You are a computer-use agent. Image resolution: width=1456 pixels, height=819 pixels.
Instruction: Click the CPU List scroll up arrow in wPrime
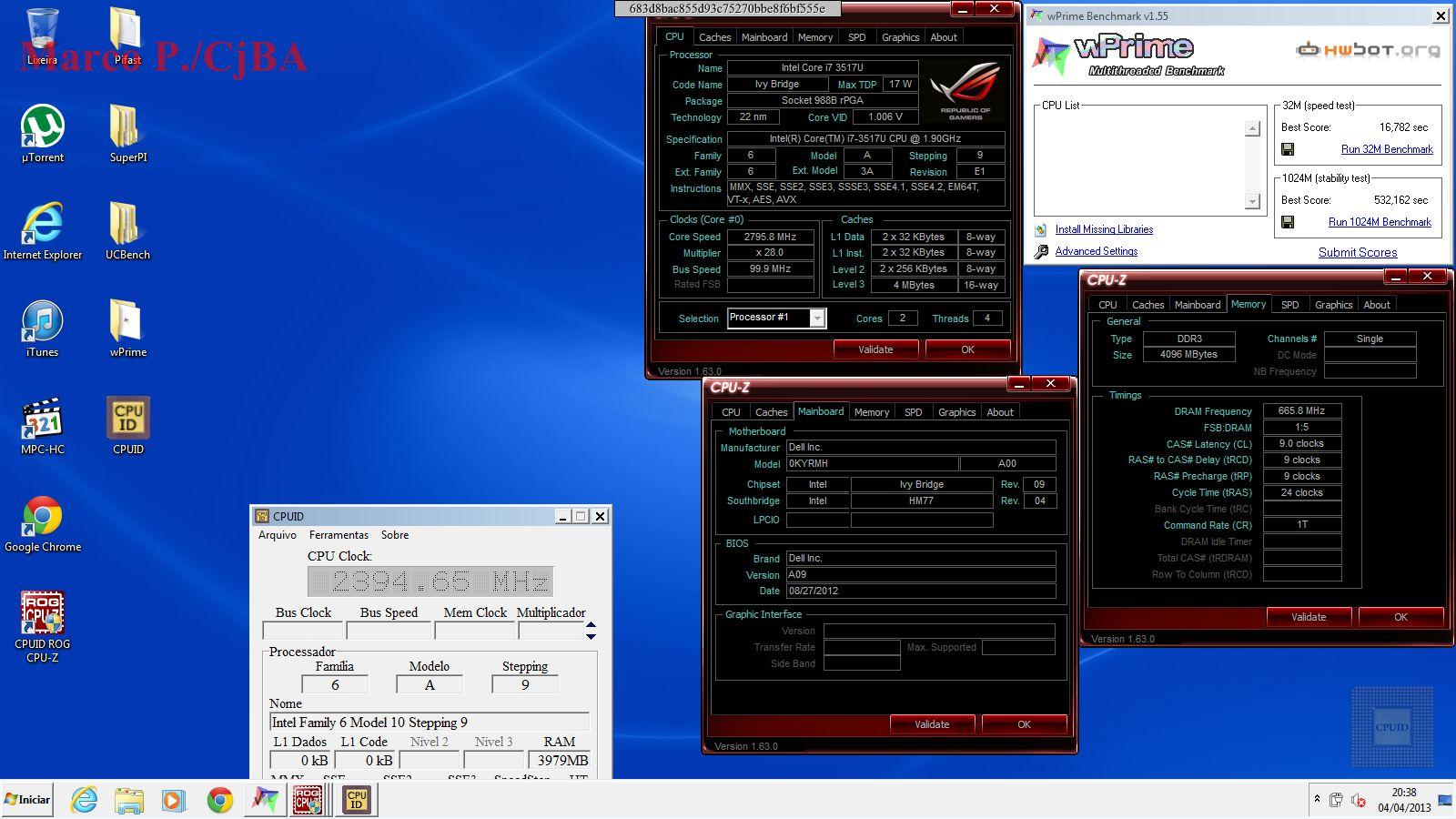point(1253,129)
